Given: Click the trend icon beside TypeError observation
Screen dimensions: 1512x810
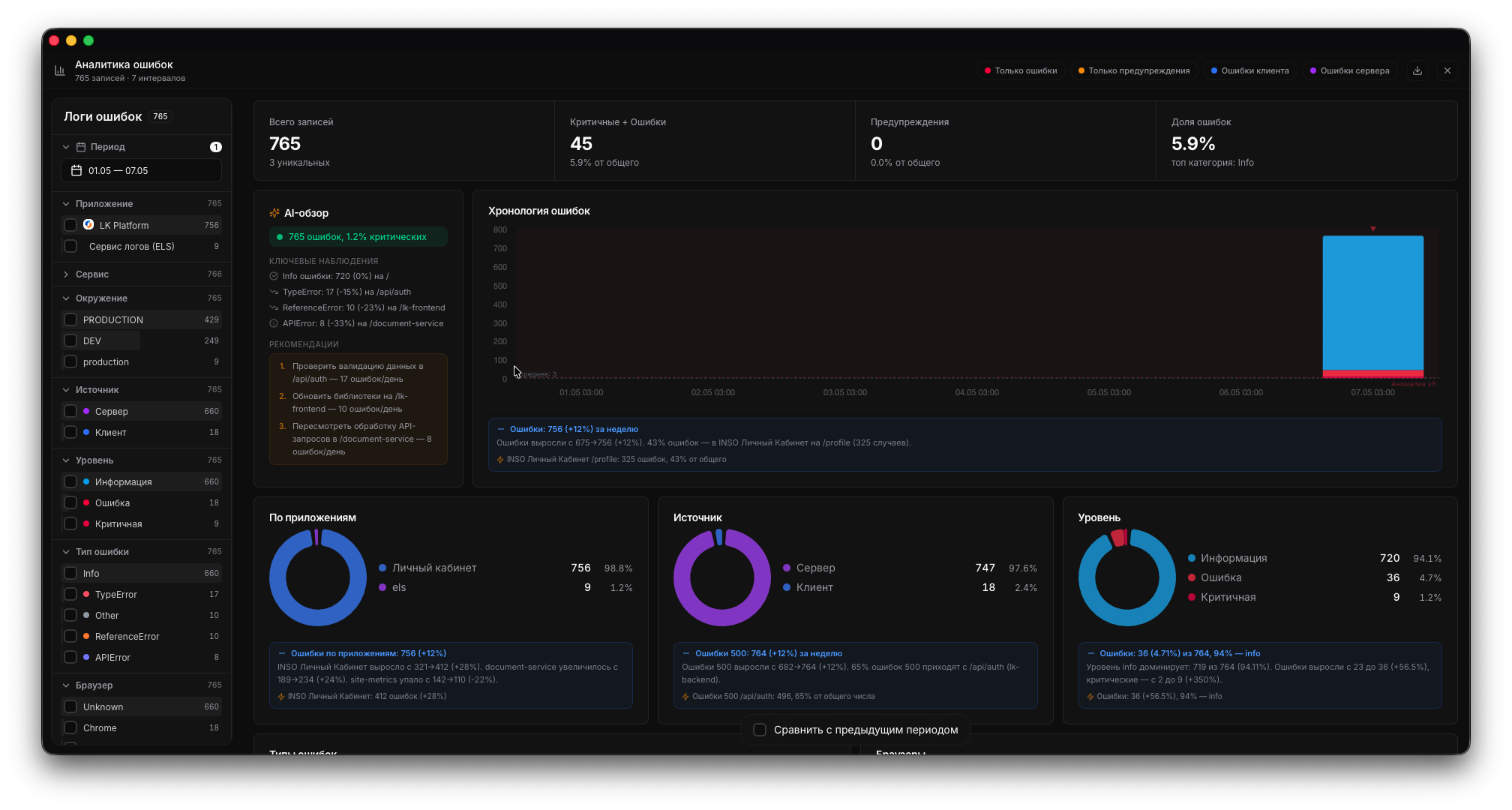Looking at the screenshot, I should point(274,292).
